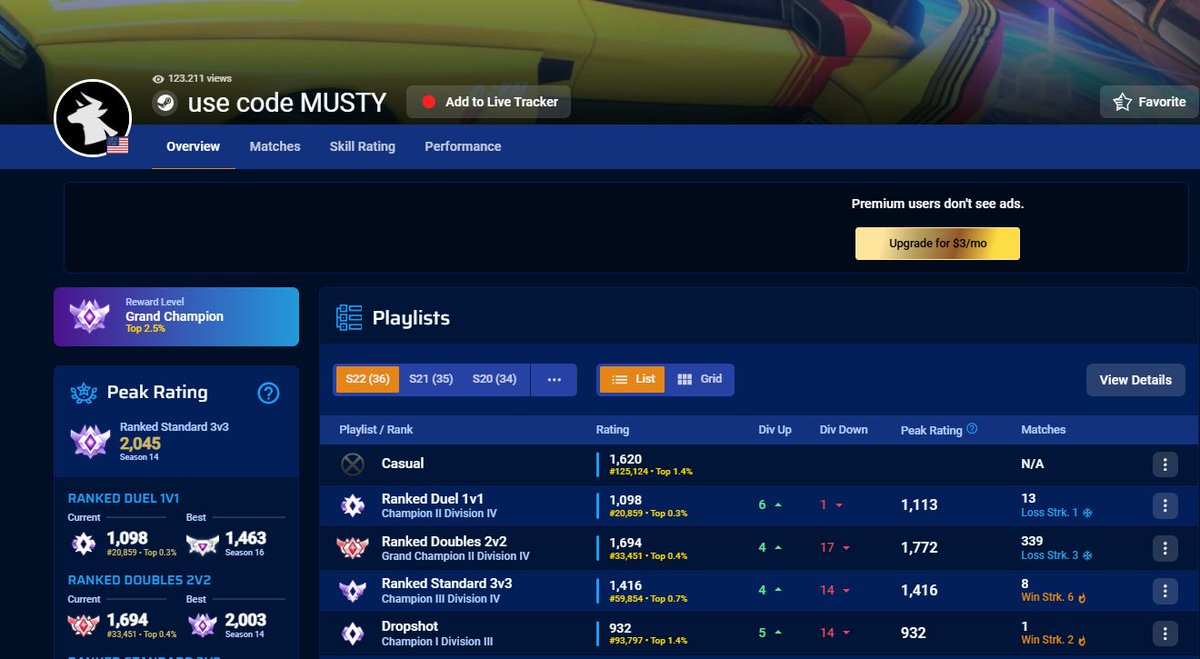
Task: Click the US flag badge on avatar
Action: tap(118, 146)
